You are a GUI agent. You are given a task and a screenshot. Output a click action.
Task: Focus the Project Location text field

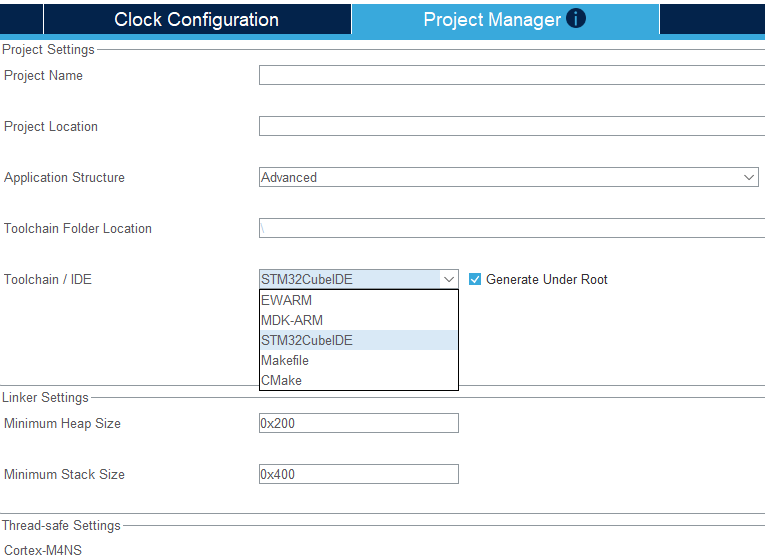pos(512,126)
